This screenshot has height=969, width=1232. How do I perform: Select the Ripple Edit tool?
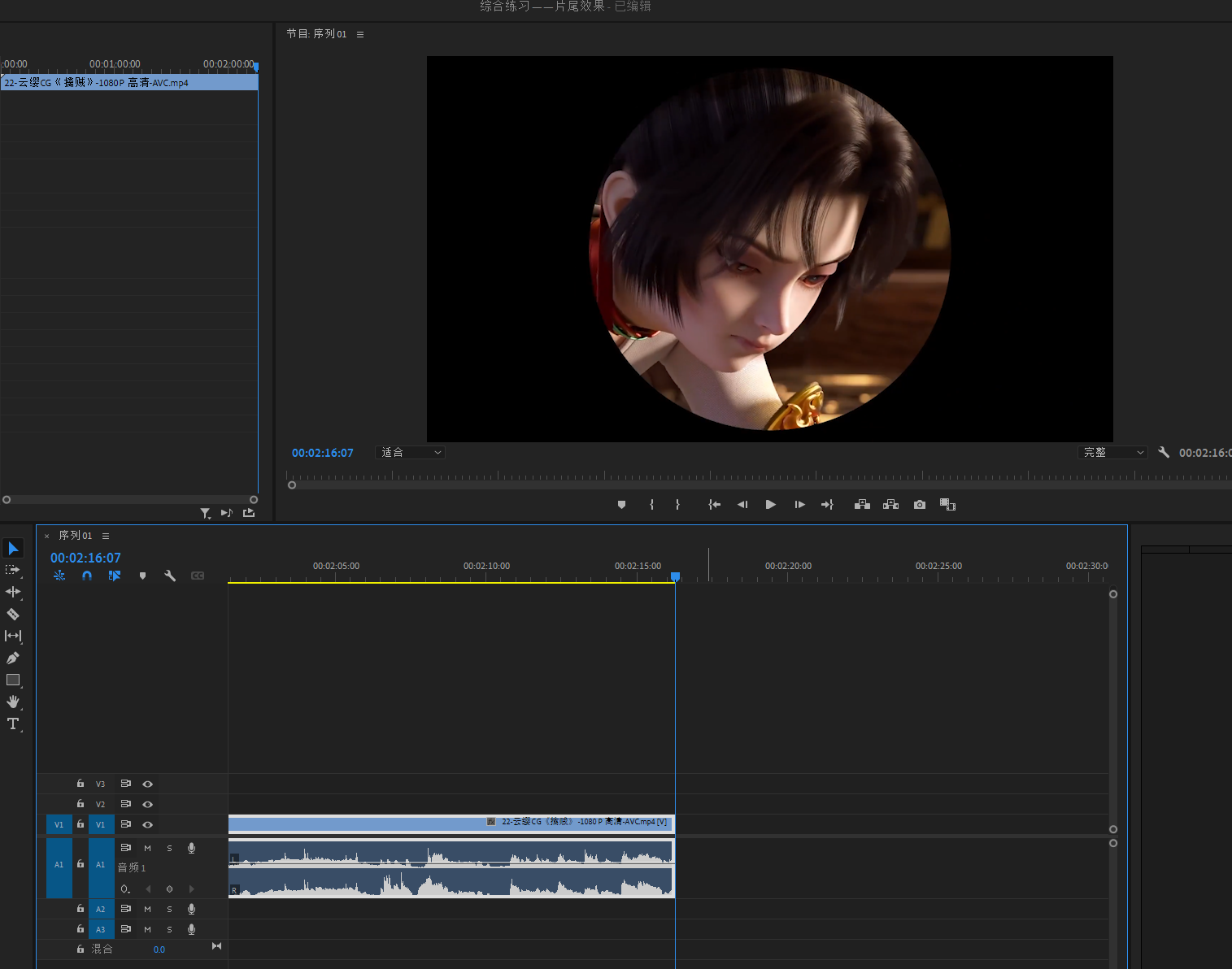pyautogui.click(x=13, y=592)
